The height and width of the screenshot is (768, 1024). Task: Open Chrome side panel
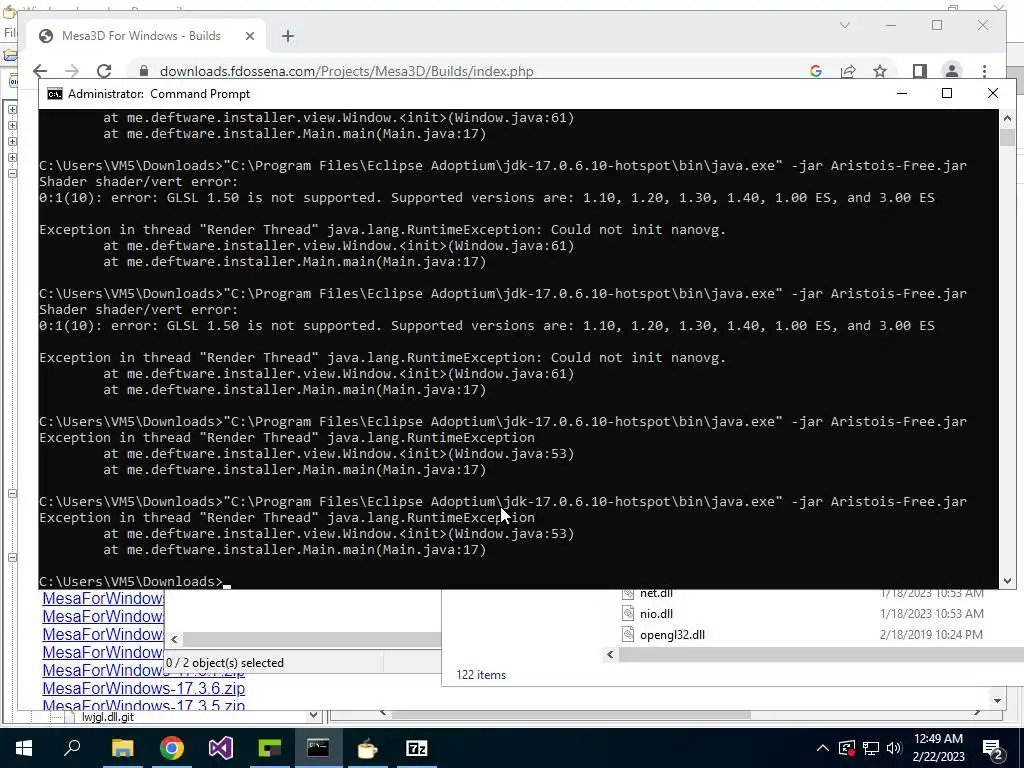point(920,71)
